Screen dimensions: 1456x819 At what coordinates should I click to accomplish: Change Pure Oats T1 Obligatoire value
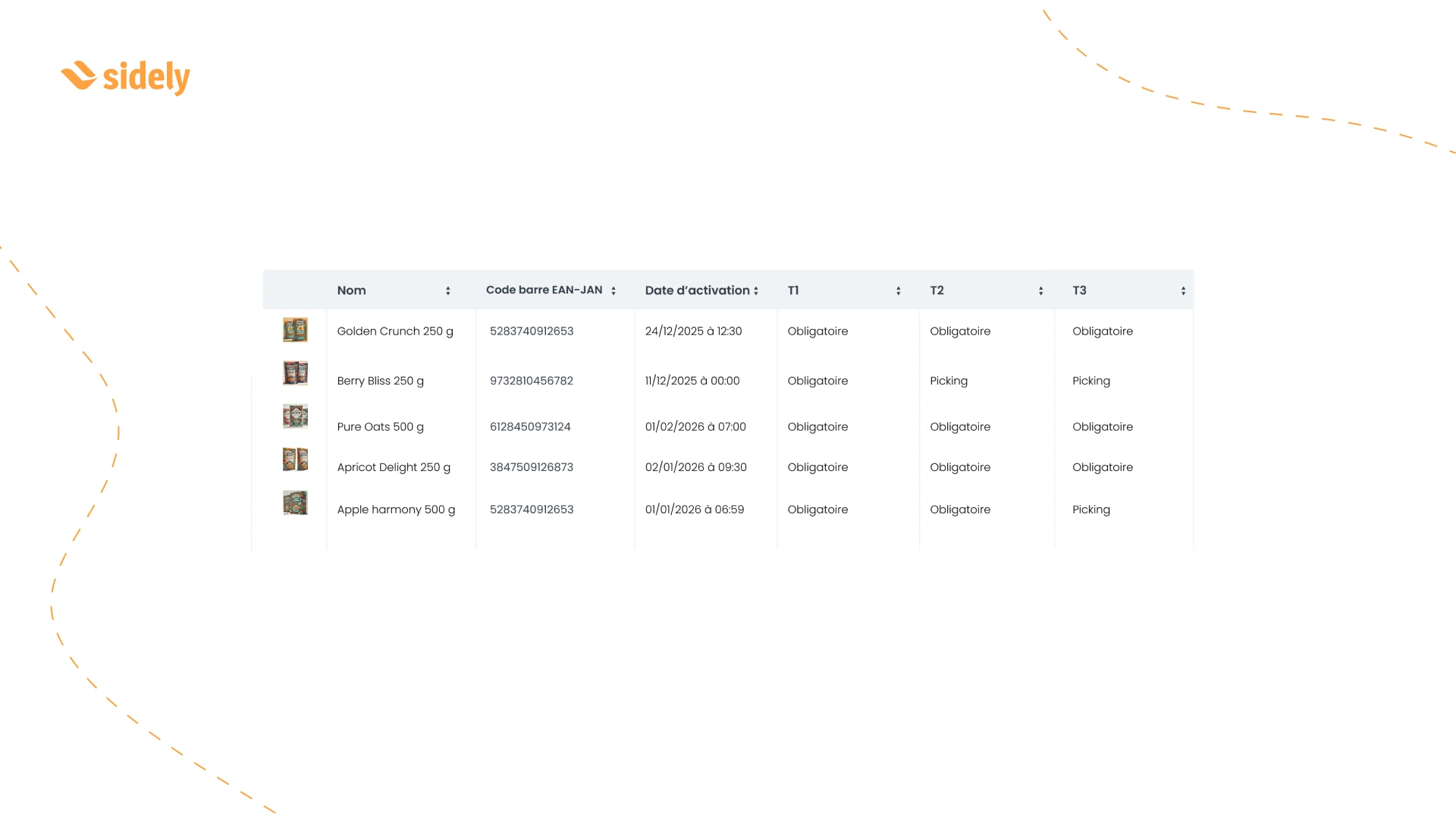[817, 427]
